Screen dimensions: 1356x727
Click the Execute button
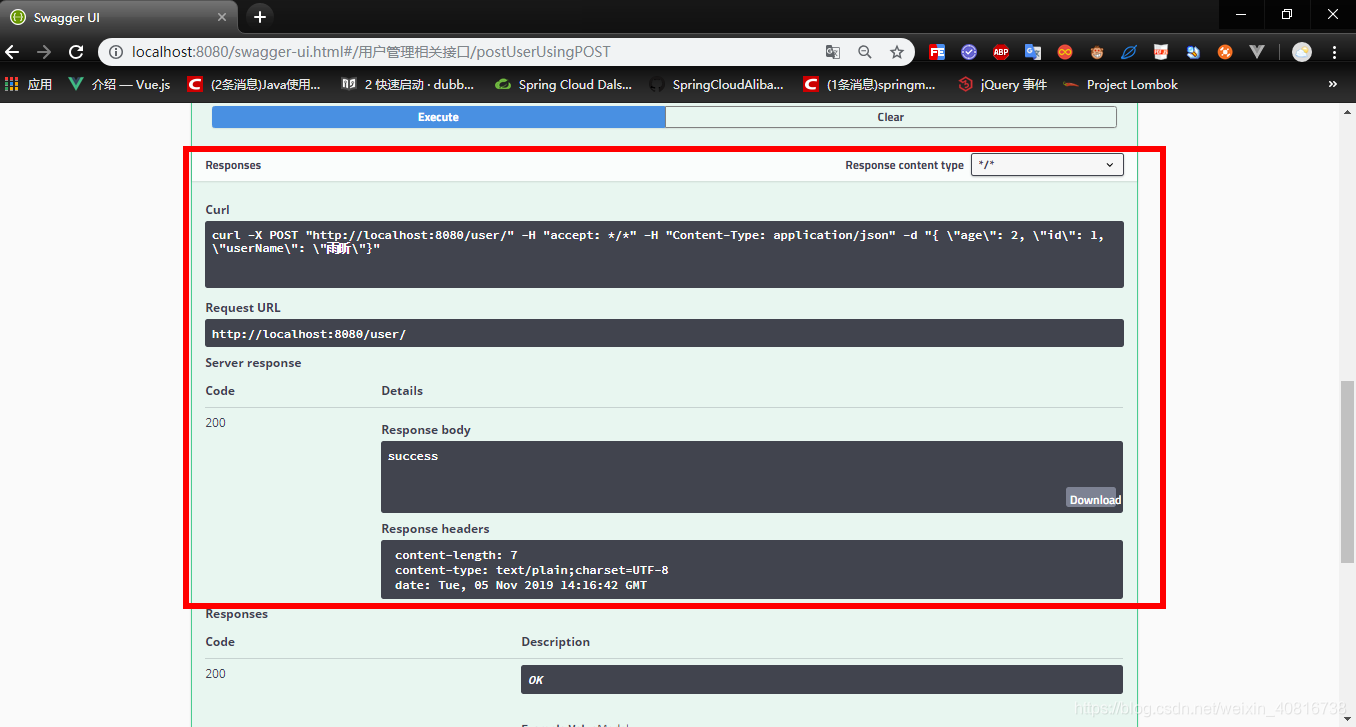[438, 117]
